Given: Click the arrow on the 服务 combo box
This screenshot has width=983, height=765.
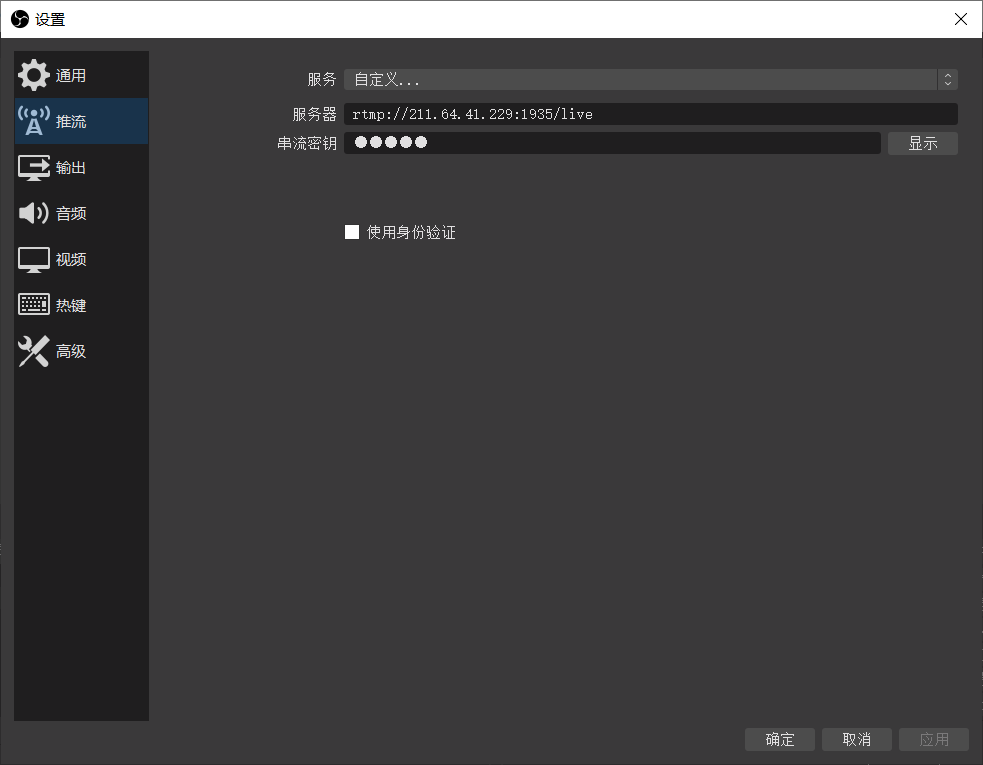Looking at the screenshot, I should tap(947, 80).
